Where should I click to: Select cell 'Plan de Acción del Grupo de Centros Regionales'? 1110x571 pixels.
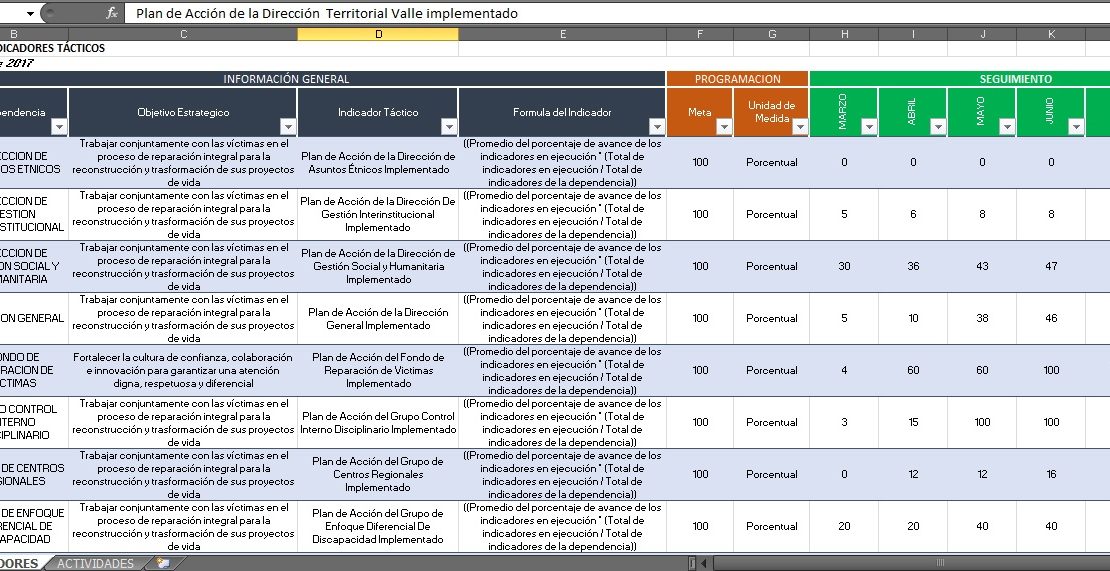click(x=378, y=474)
